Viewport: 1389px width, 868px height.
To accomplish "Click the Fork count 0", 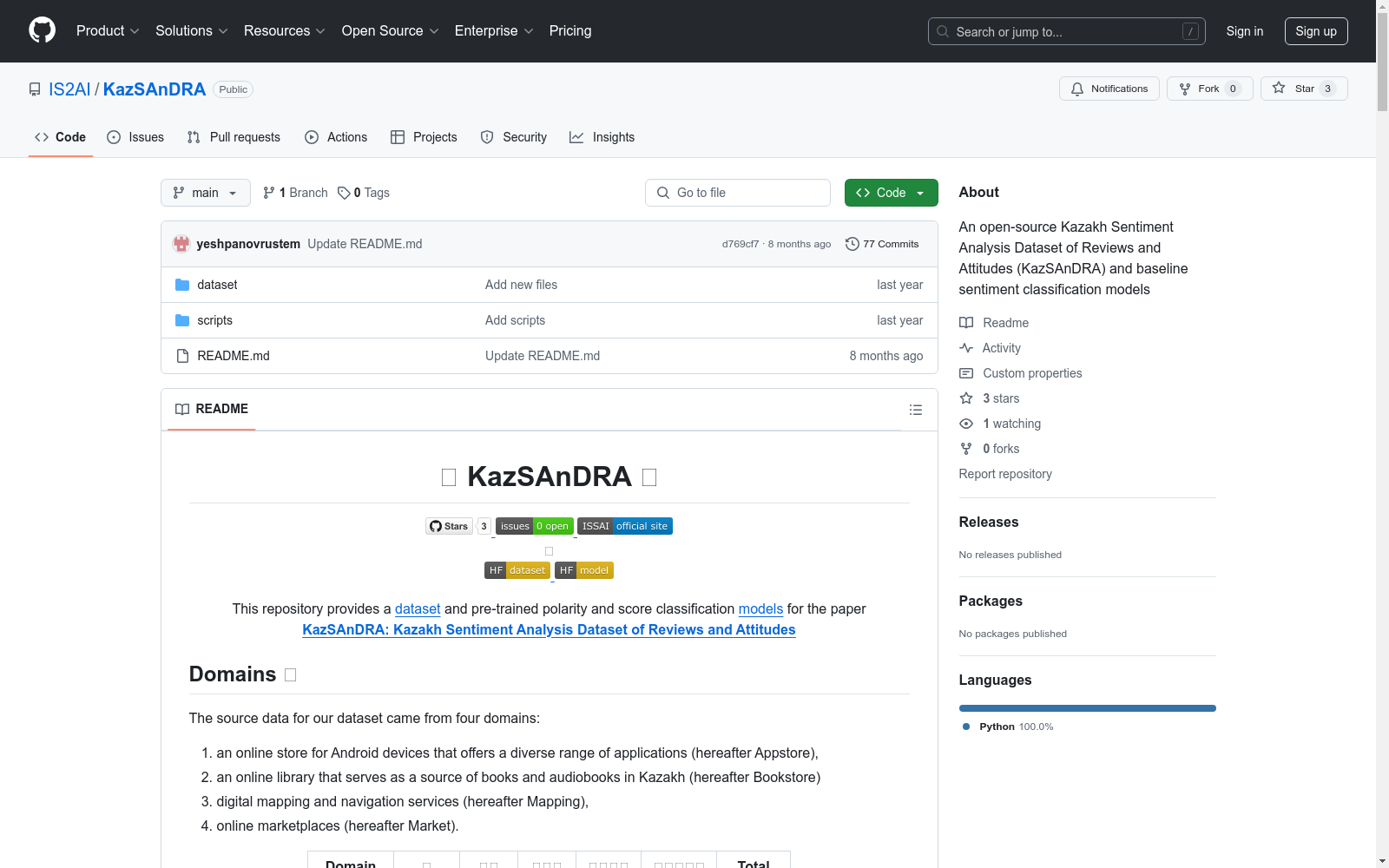I will pyautogui.click(x=1233, y=89).
